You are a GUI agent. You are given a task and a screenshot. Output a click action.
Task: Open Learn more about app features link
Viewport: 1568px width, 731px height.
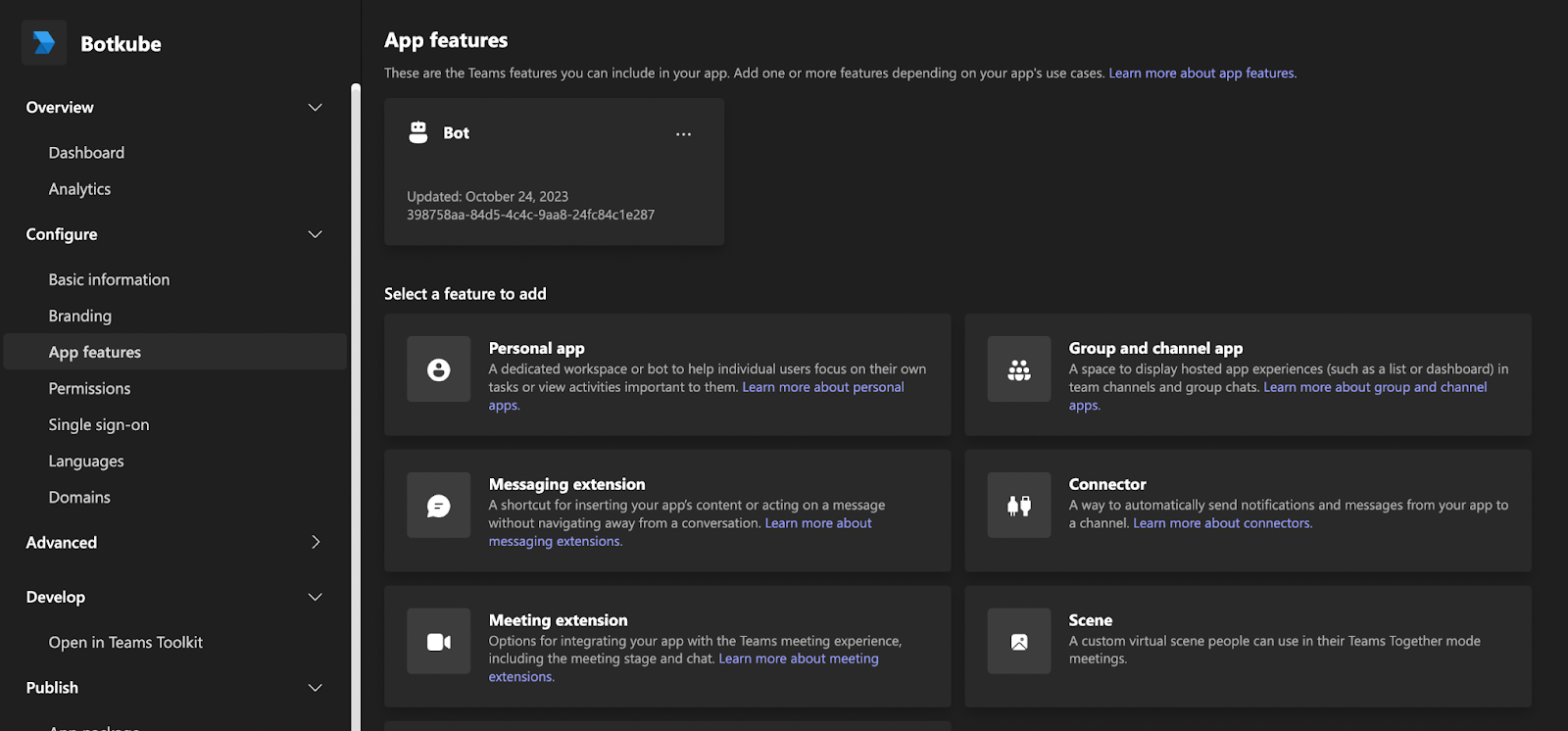[x=1201, y=73]
